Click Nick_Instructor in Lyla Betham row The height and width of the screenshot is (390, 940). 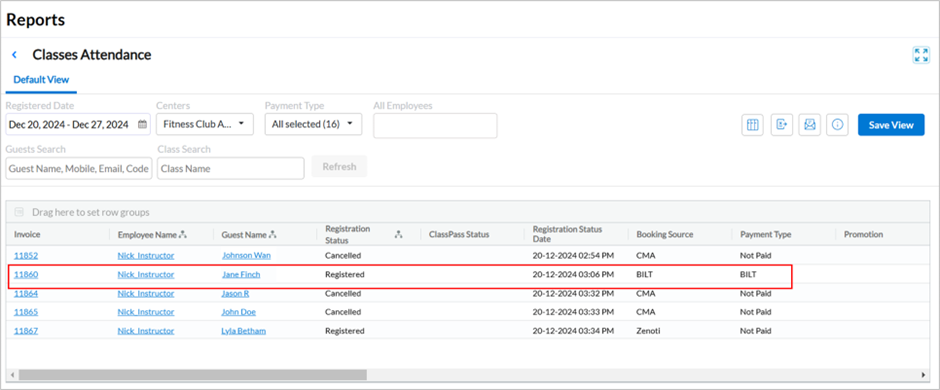146,330
